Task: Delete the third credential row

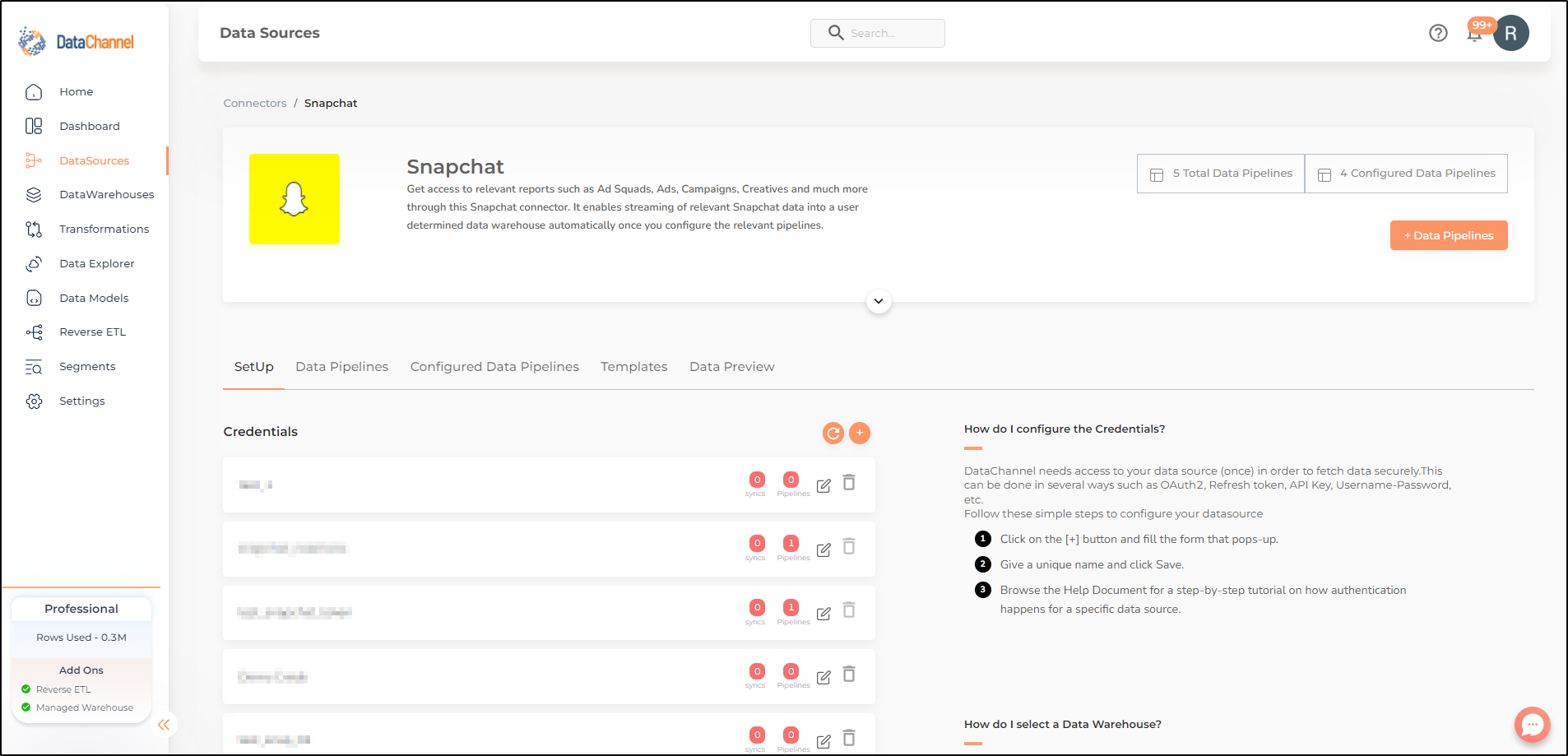Action: pos(849,610)
